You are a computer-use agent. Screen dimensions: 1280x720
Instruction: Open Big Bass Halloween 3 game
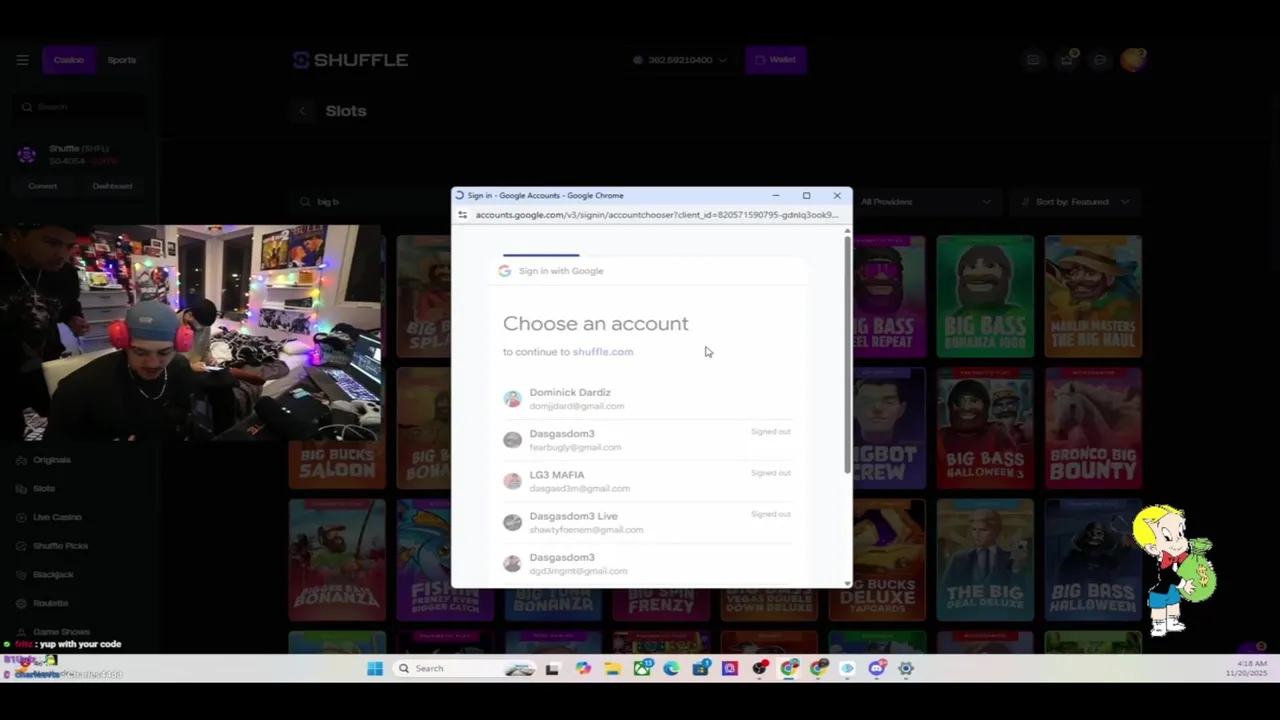[x=985, y=428]
